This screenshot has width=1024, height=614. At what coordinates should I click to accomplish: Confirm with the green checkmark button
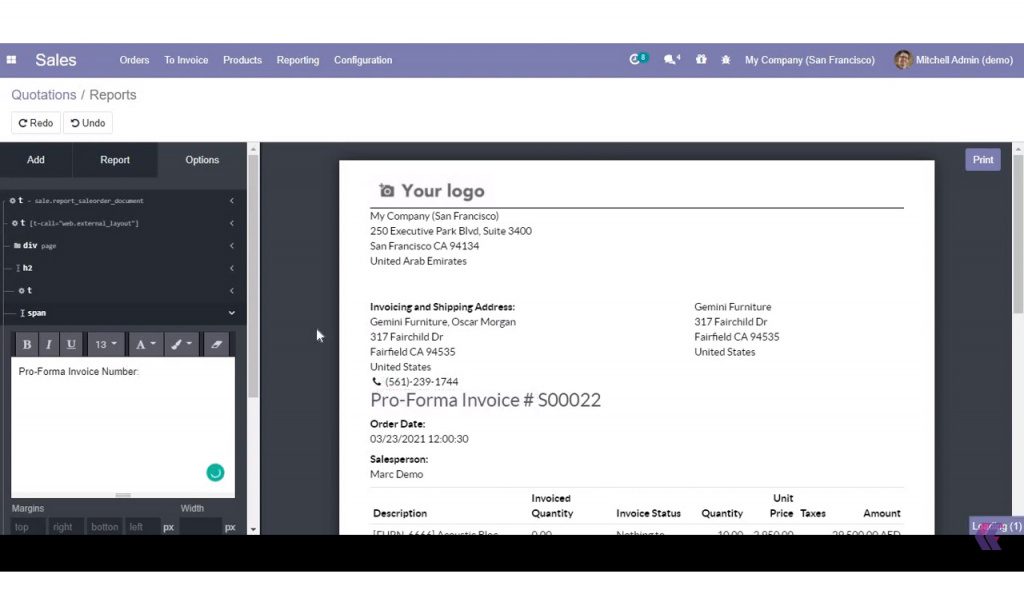(215, 472)
